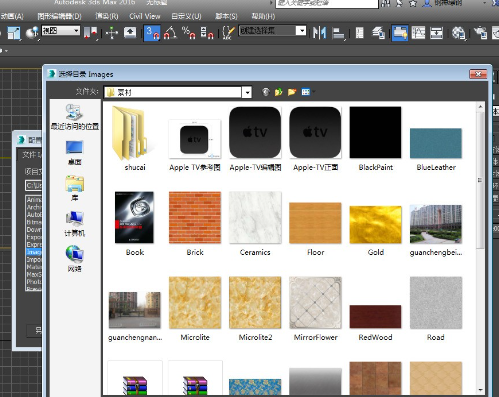Viewport: 499px width, 397px height.
Task: Select the Select and Place sphere tool
Action: pyautogui.click(x=32, y=33)
